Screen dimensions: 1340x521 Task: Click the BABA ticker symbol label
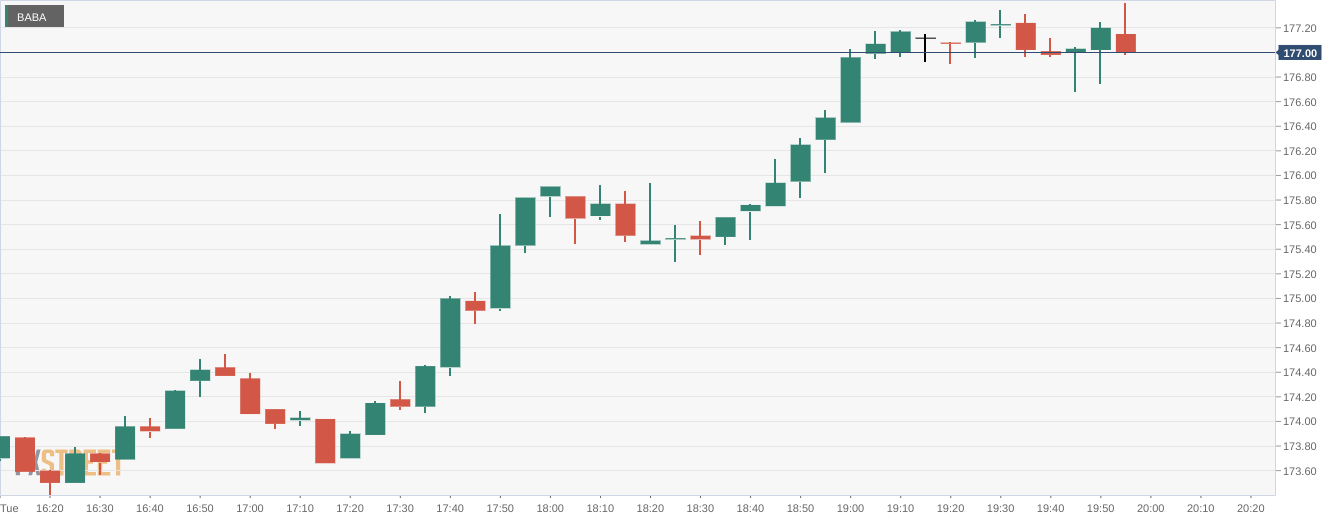point(32,17)
